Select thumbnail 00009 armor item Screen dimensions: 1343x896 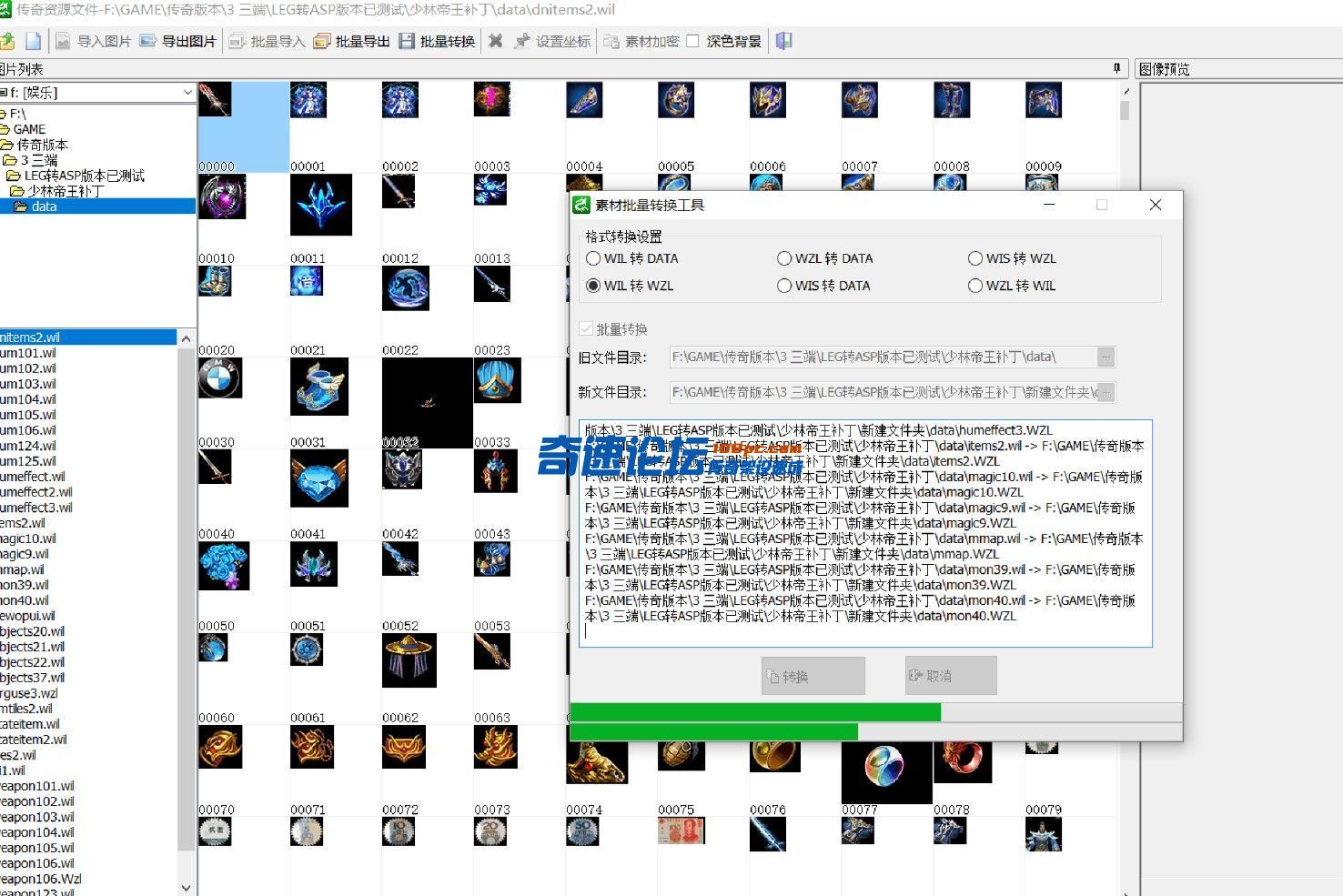click(1044, 100)
